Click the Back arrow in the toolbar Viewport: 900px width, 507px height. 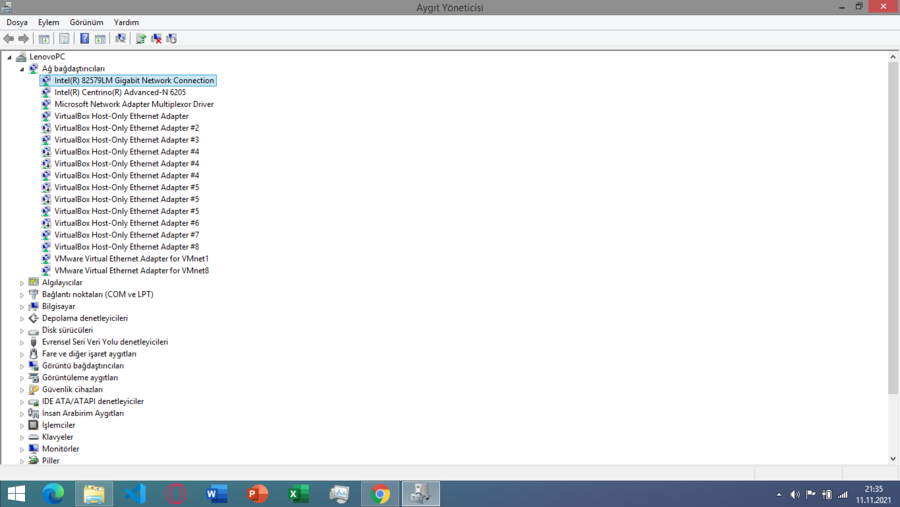pyautogui.click(x=9, y=38)
